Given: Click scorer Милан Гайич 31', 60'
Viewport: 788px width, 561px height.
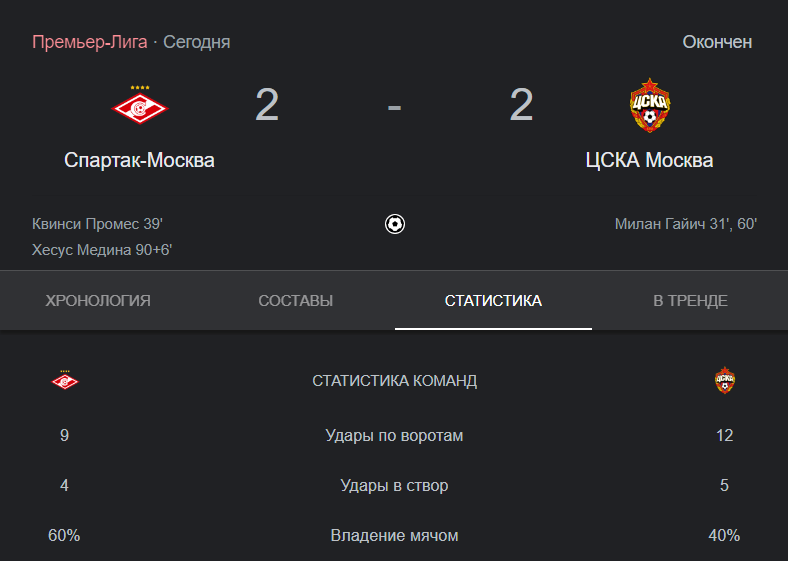Looking at the screenshot, I should point(685,224).
